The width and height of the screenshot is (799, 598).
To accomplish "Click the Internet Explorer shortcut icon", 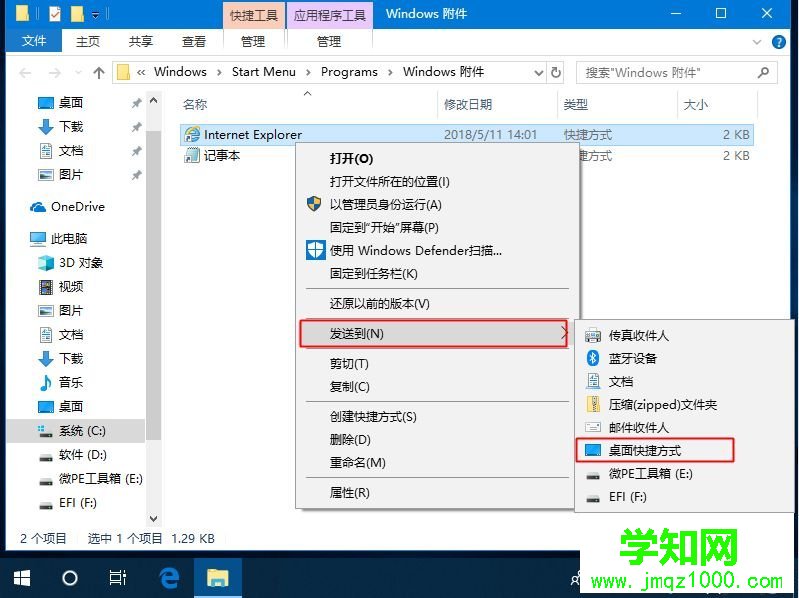I will point(192,134).
